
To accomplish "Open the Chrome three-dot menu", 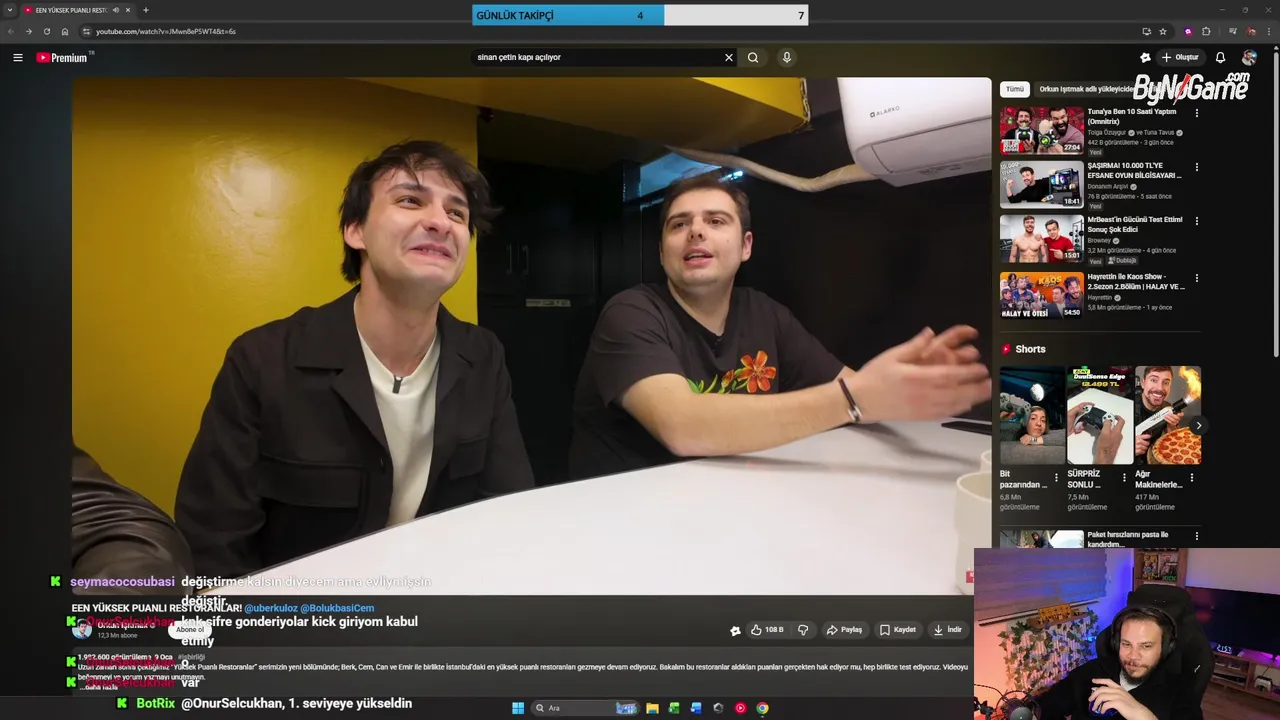I will click(x=1269, y=31).
